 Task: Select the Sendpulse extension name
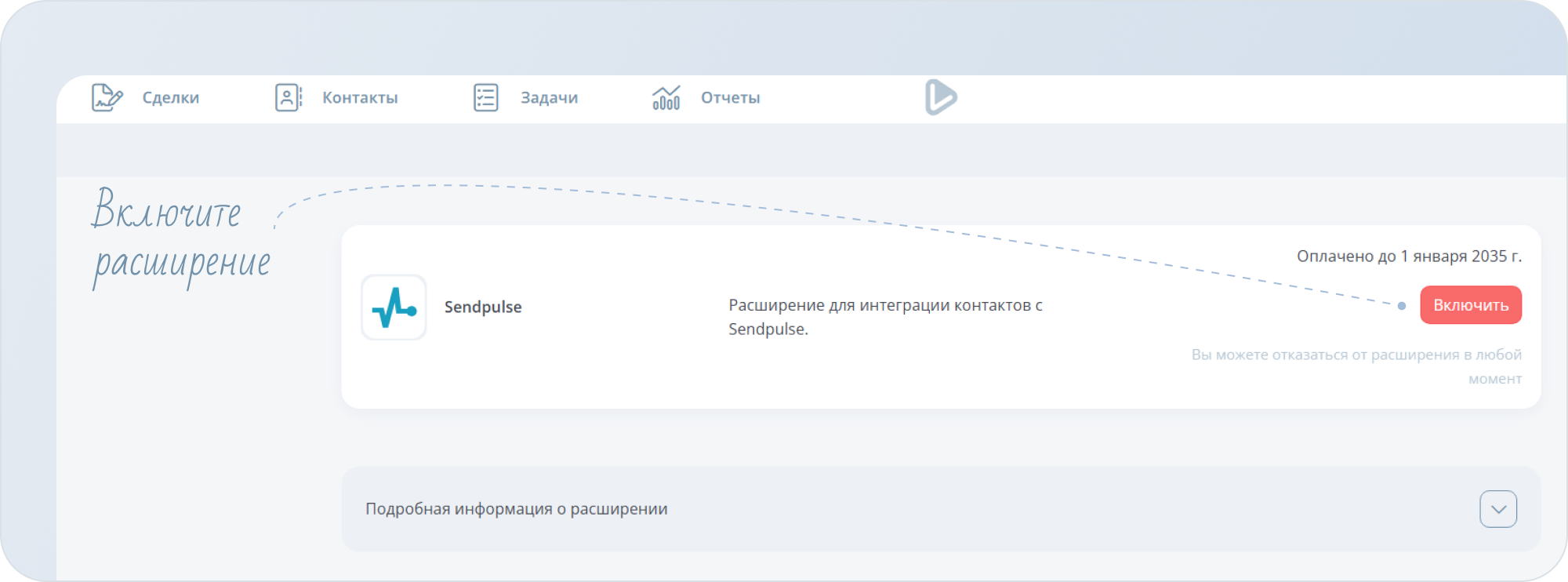(x=483, y=307)
